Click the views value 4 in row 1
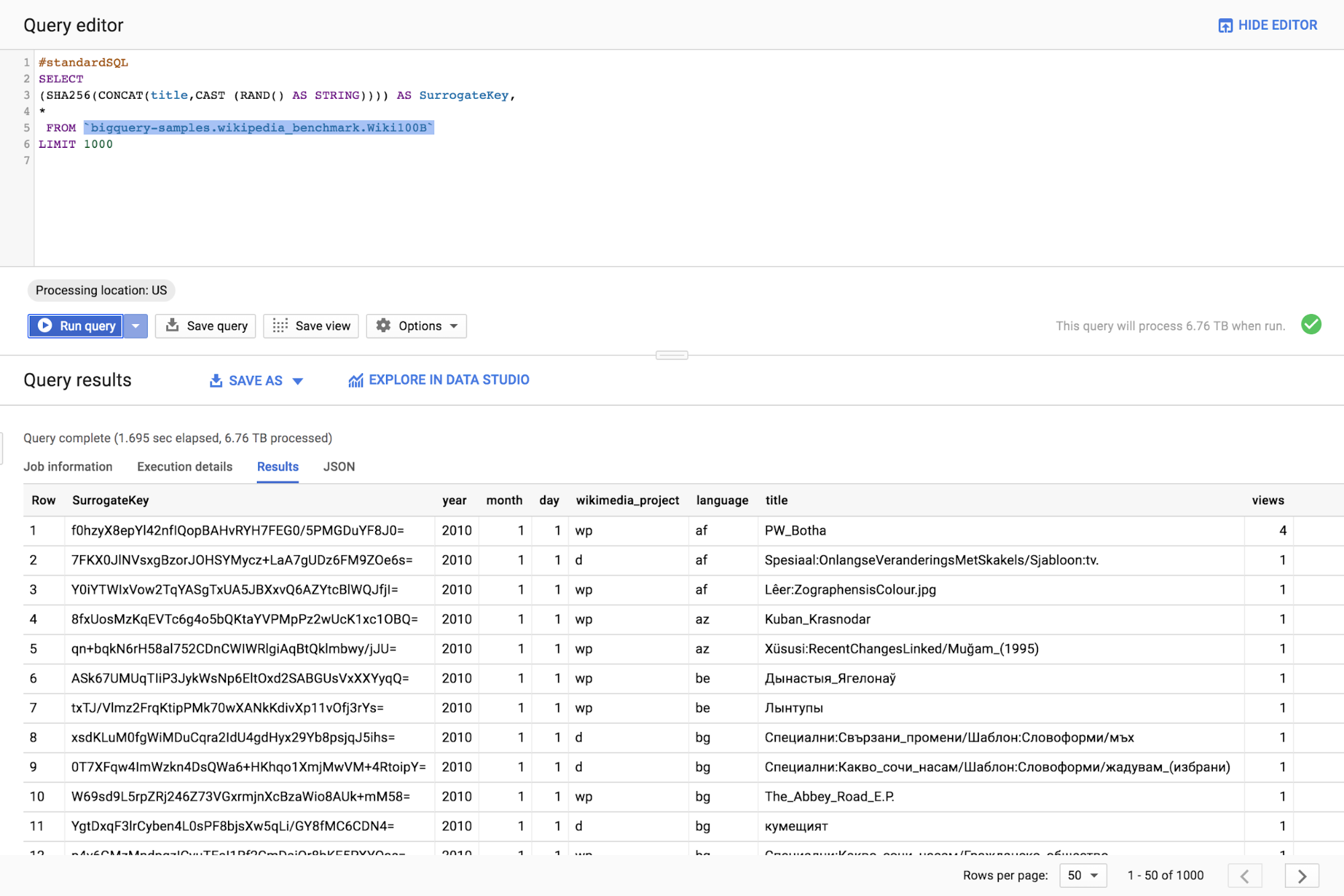The height and width of the screenshot is (896, 1344). [x=1282, y=530]
